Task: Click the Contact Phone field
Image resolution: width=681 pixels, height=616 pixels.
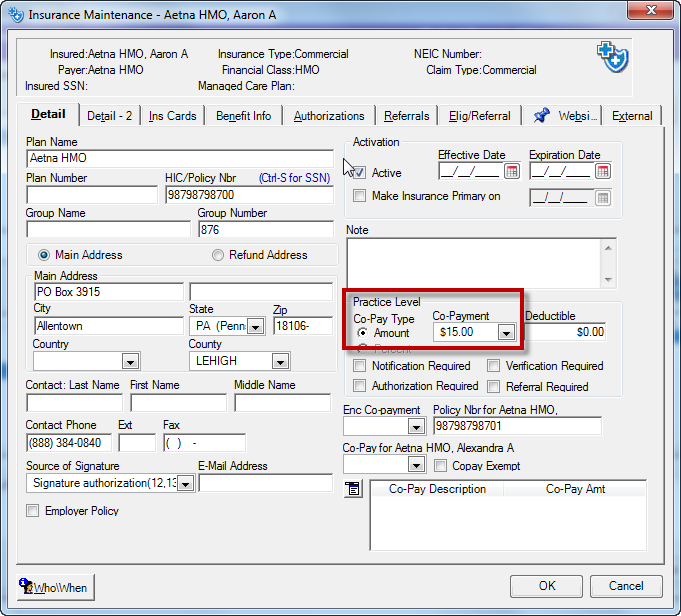Action: point(69,443)
